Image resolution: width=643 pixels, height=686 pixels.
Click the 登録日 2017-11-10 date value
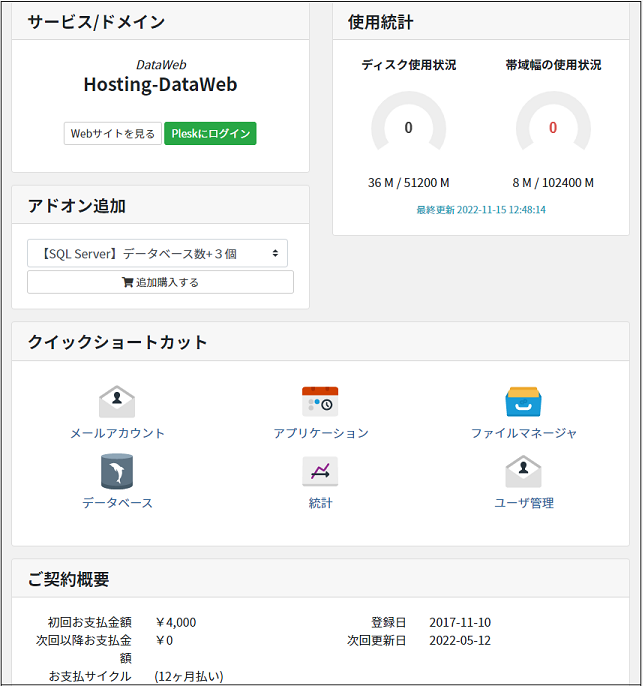460,623
